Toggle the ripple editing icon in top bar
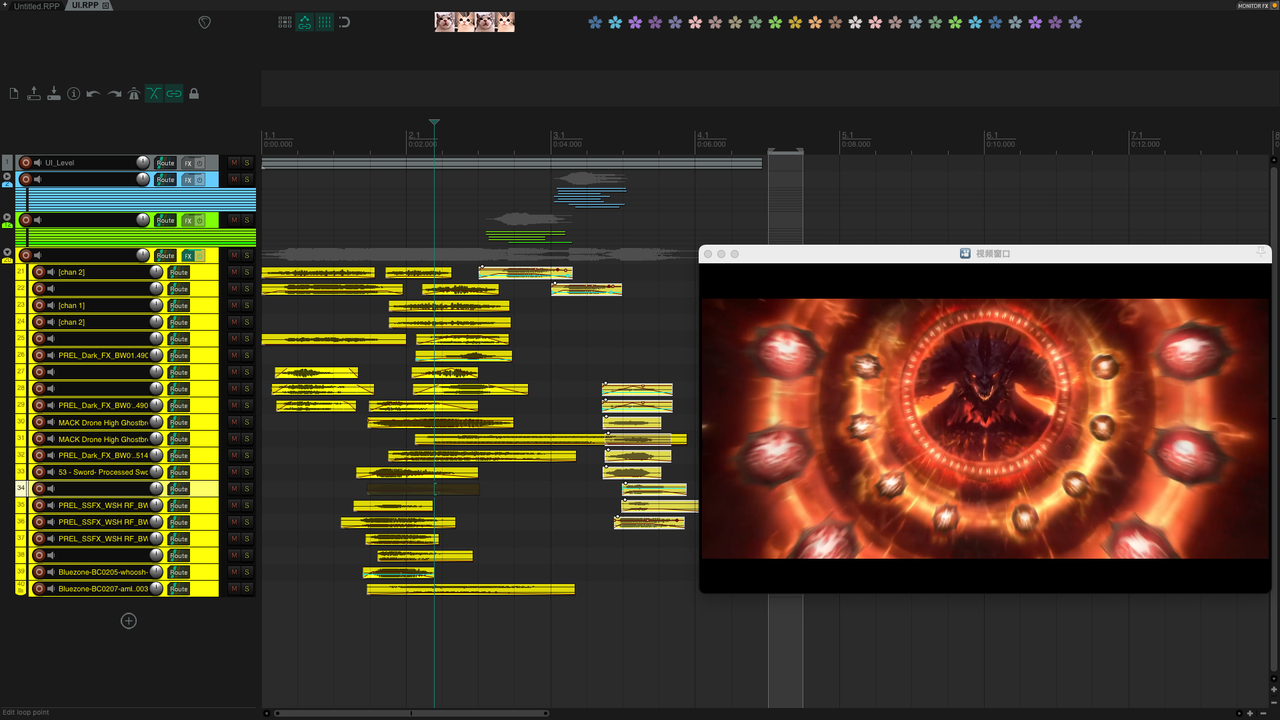The height and width of the screenshot is (720, 1280). click(304, 22)
